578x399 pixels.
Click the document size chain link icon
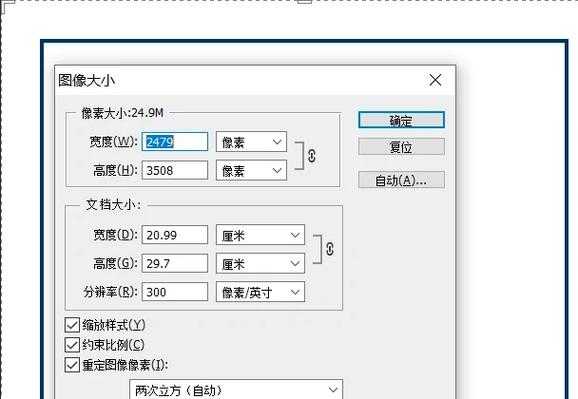coord(330,249)
